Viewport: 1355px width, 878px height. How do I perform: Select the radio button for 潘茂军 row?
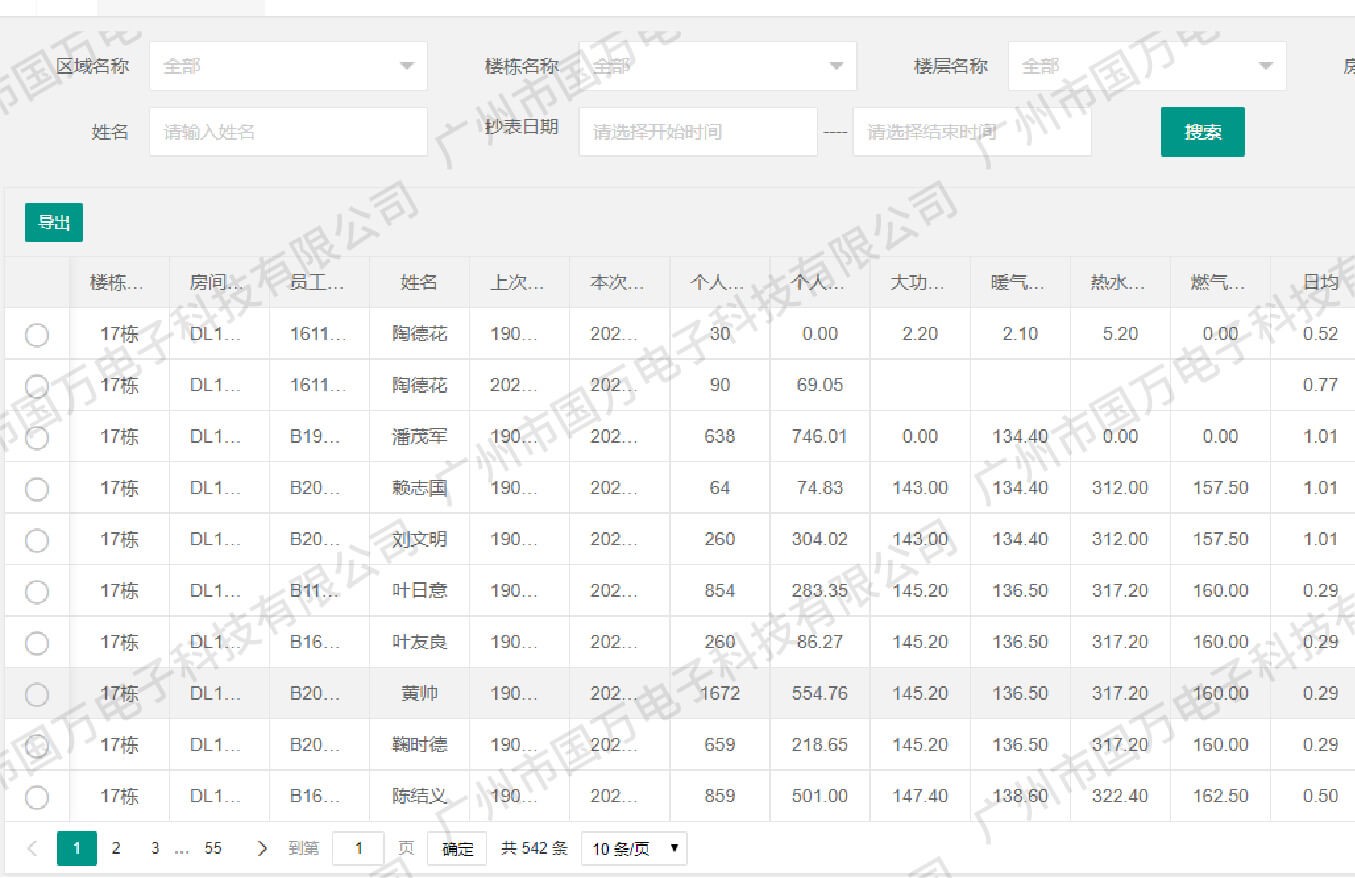pos(37,437)
